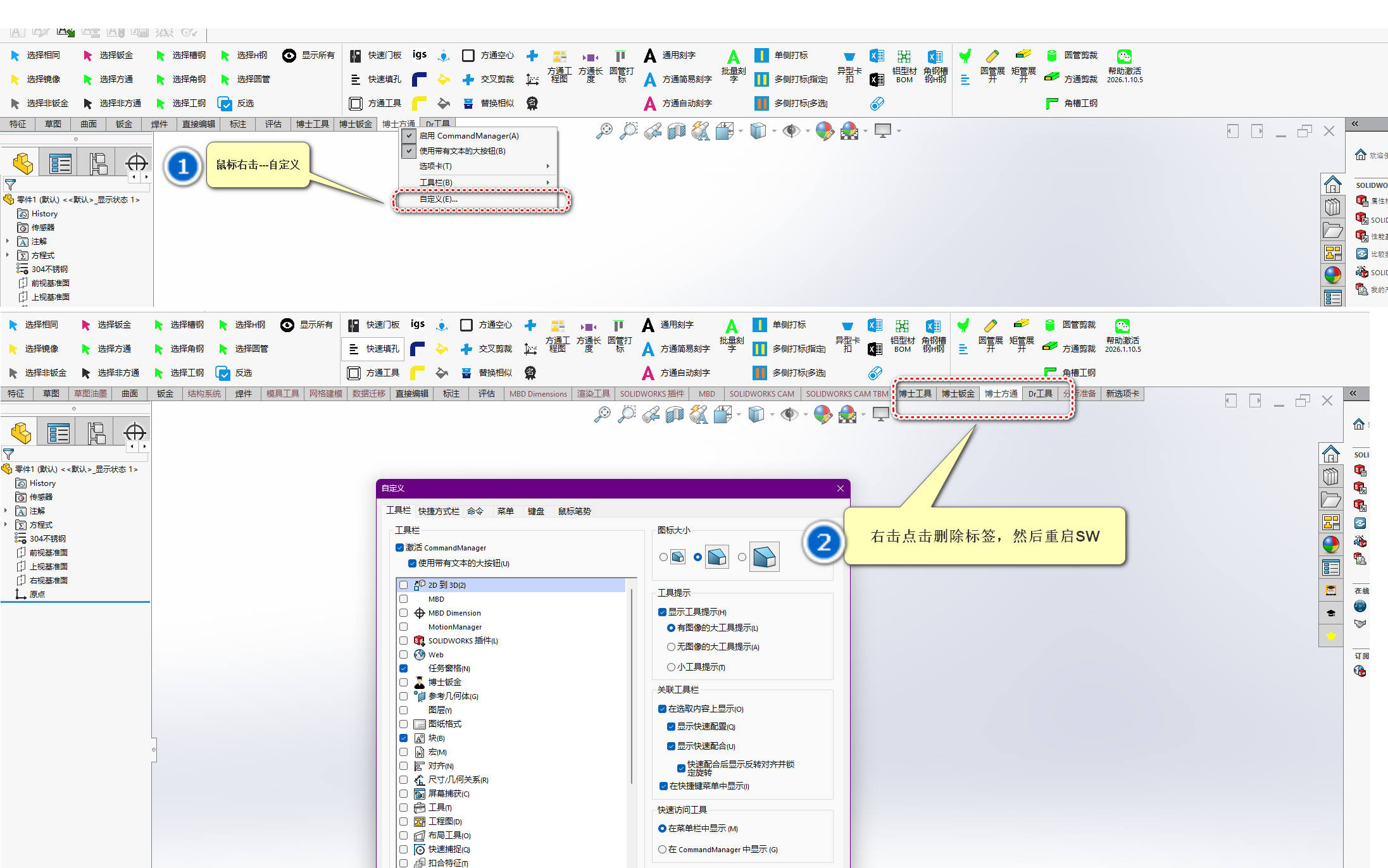The width and height of the screenshot is (1388, 868).
Task: Click the 批量刻字 green A icon in top ribbon
Action: (x=733, y=57)
